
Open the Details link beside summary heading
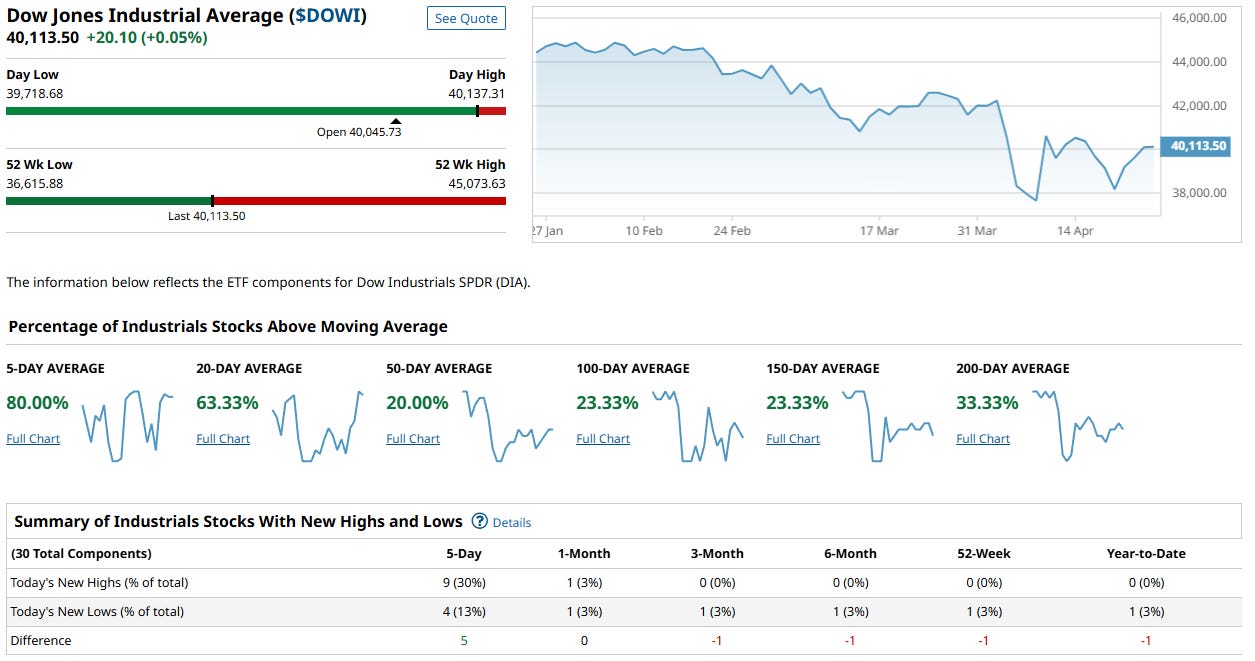tap(512, 522)
